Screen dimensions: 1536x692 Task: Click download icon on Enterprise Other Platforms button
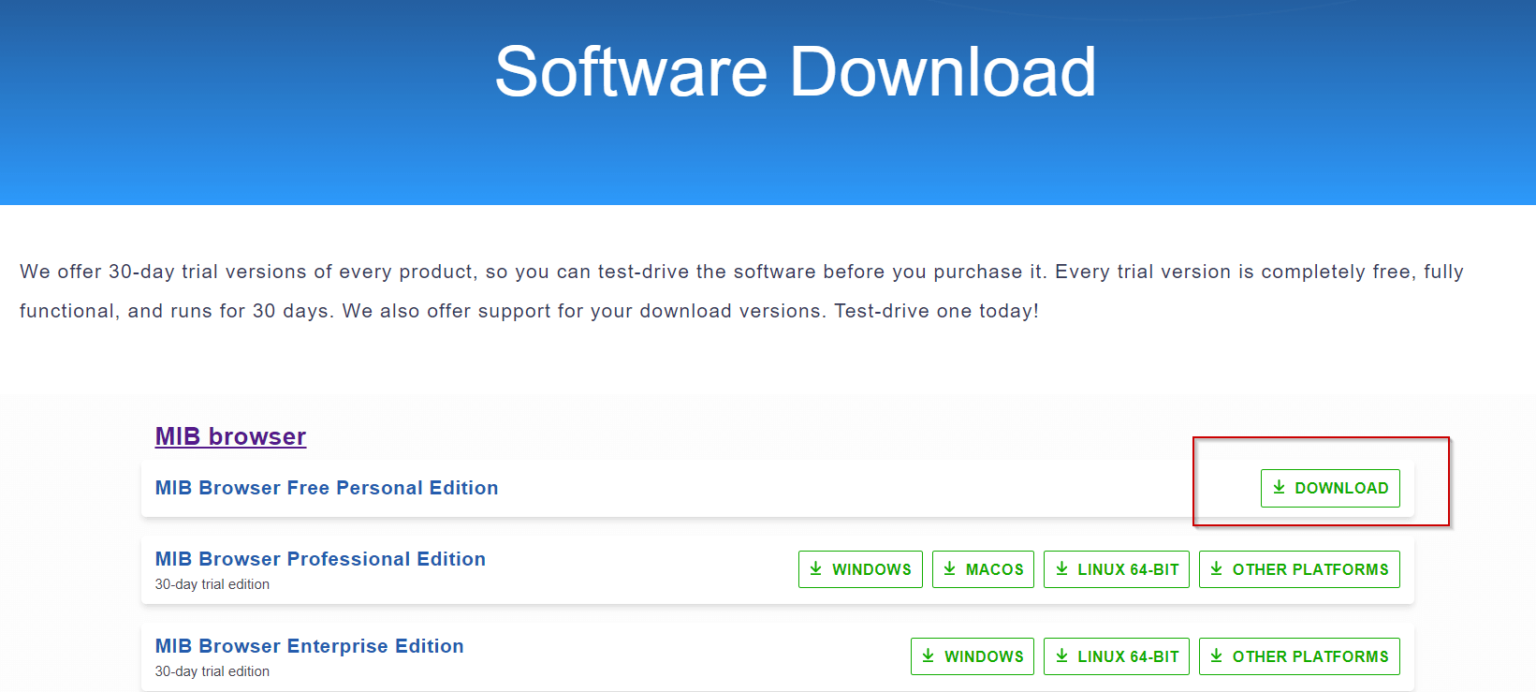(x=1217, y=656)
